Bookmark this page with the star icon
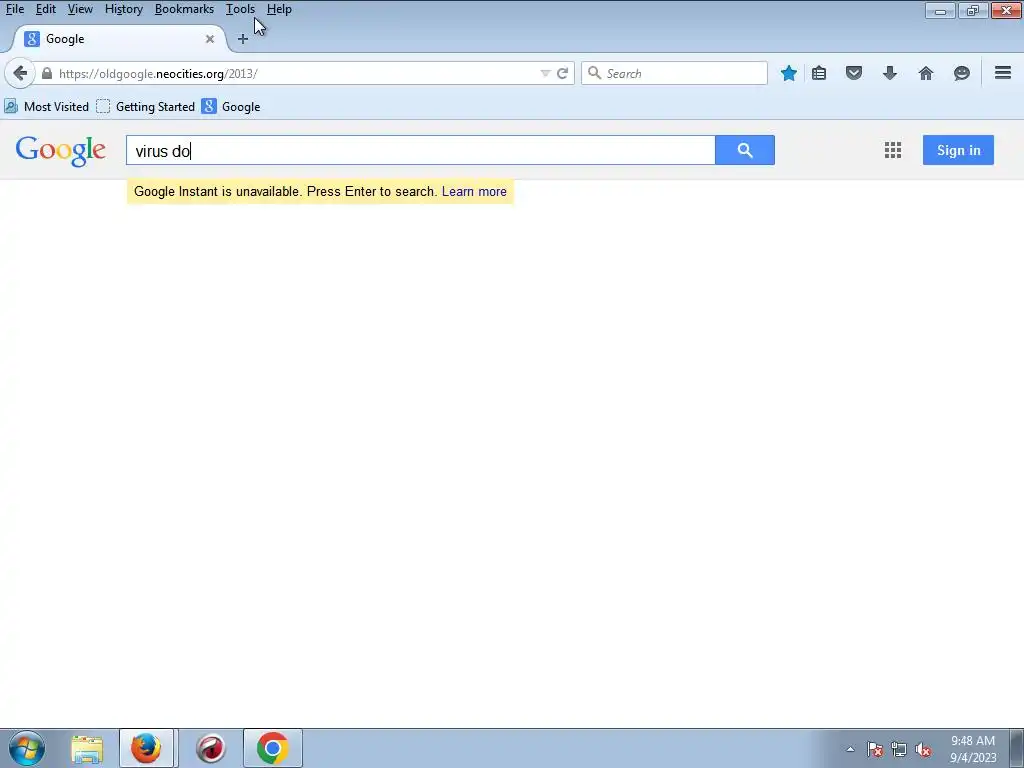 (x=788, y=73)
